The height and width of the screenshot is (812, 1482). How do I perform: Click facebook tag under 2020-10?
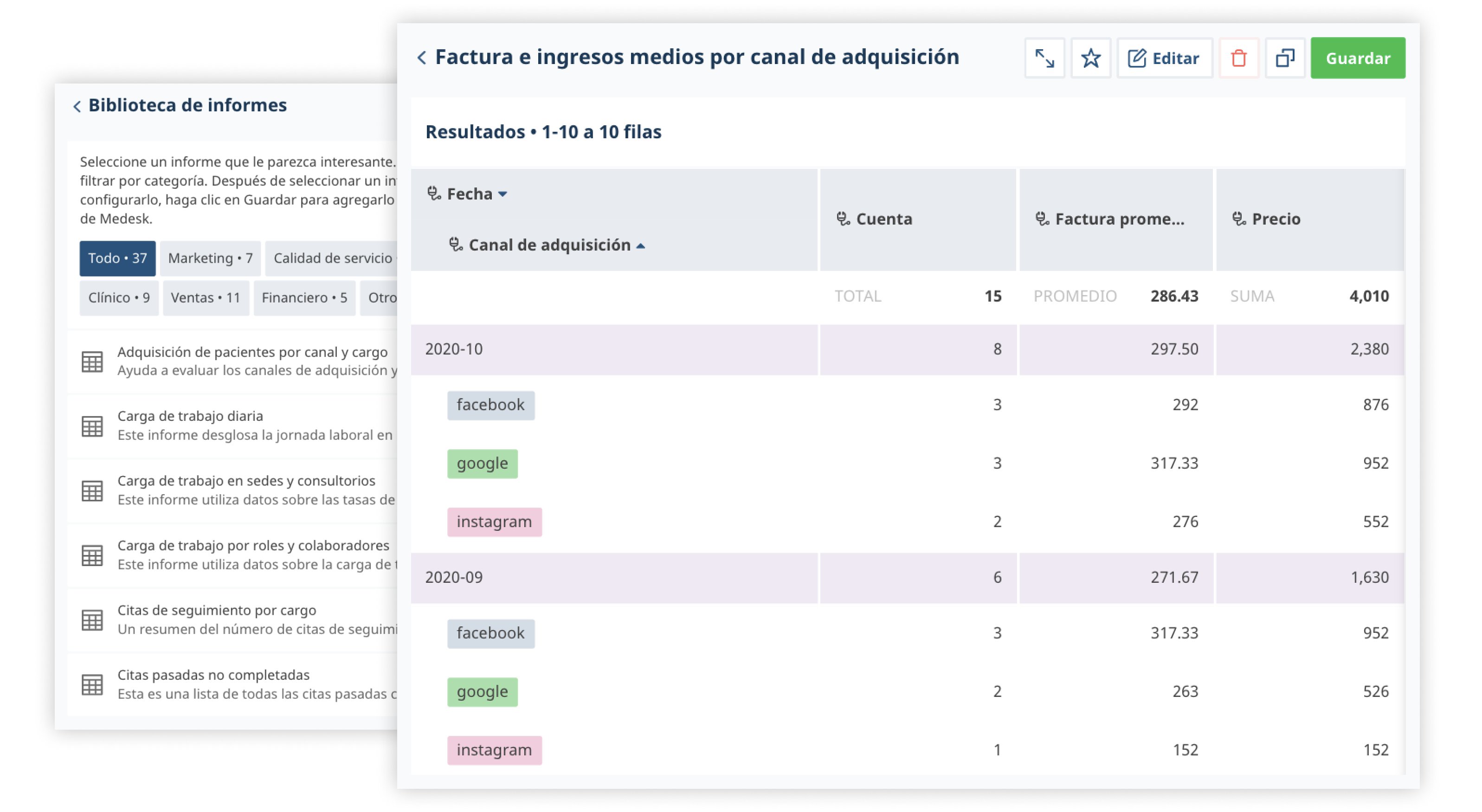(x=491, y=405)
